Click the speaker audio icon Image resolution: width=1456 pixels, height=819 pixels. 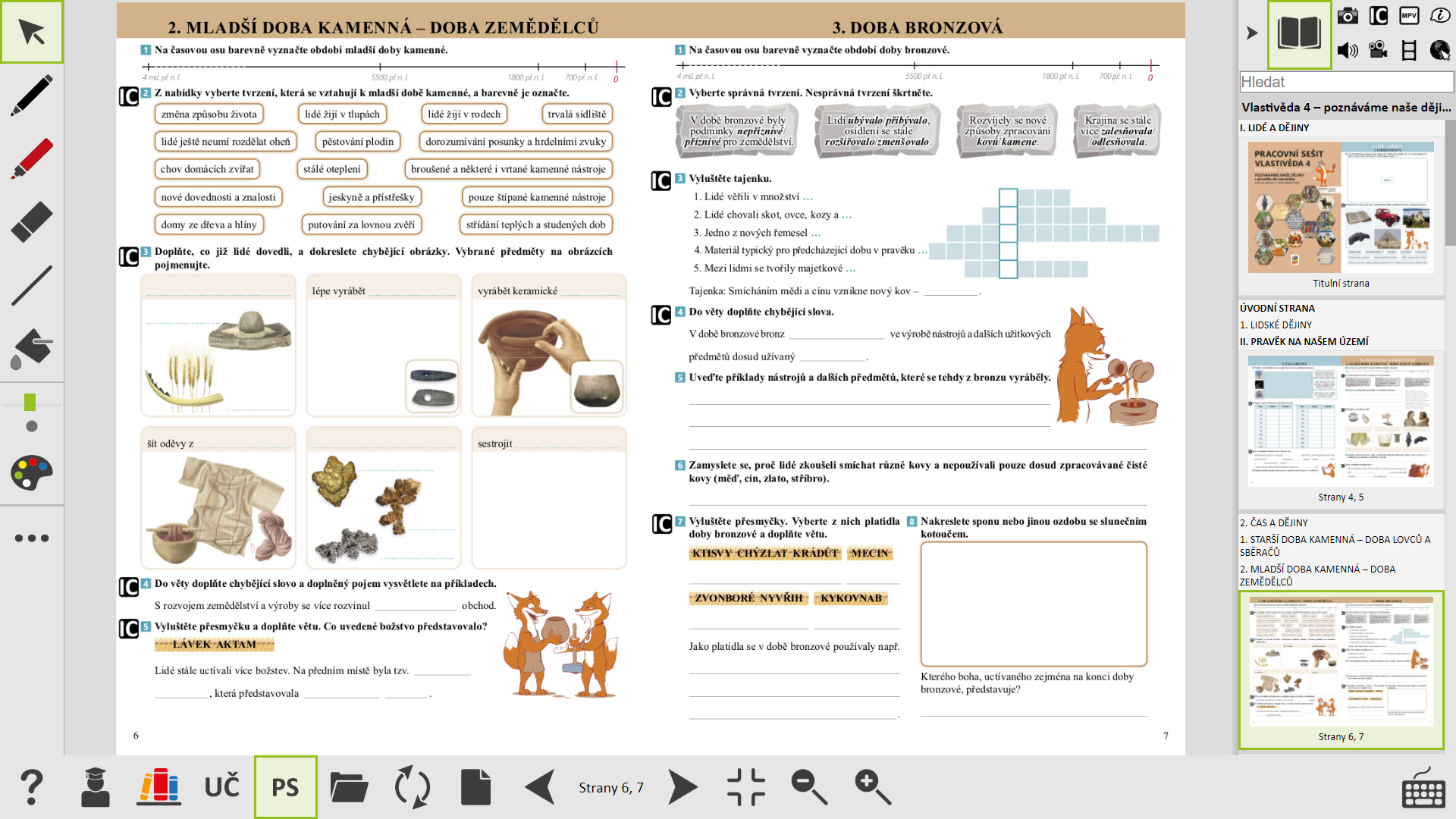[x=1348, y=50]
